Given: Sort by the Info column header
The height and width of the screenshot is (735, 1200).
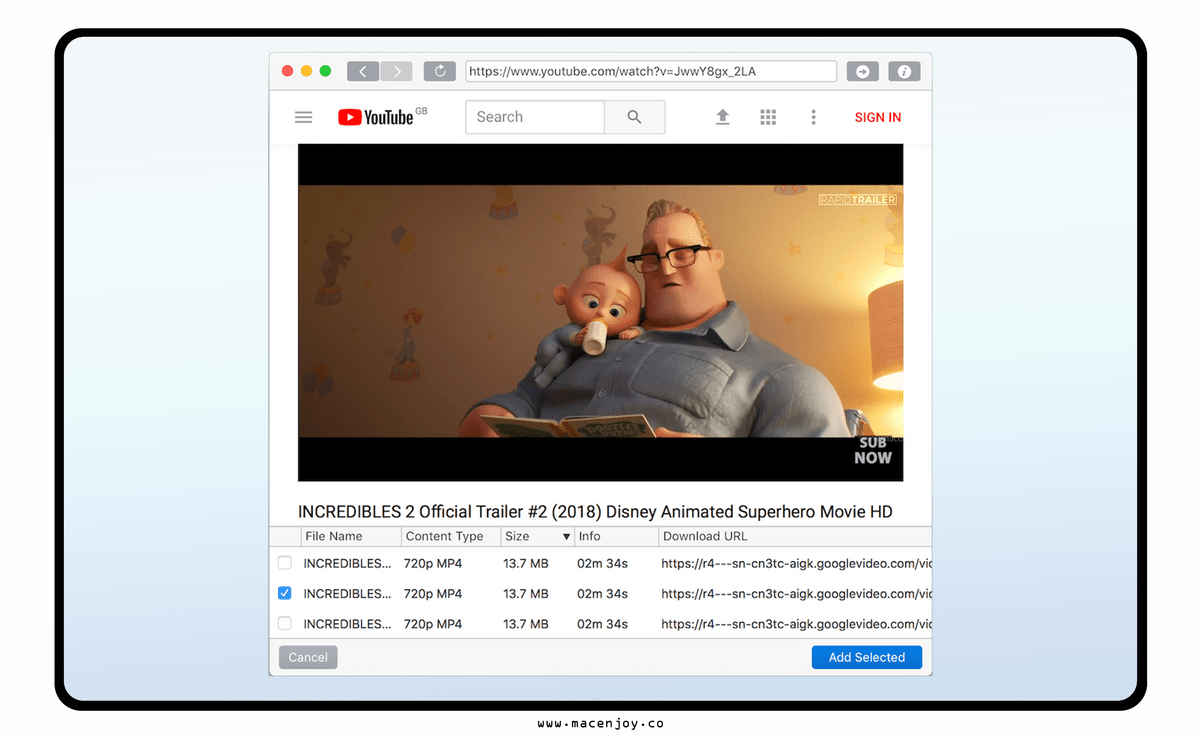Looking at the screenshot, I should [x=616, y=536].
